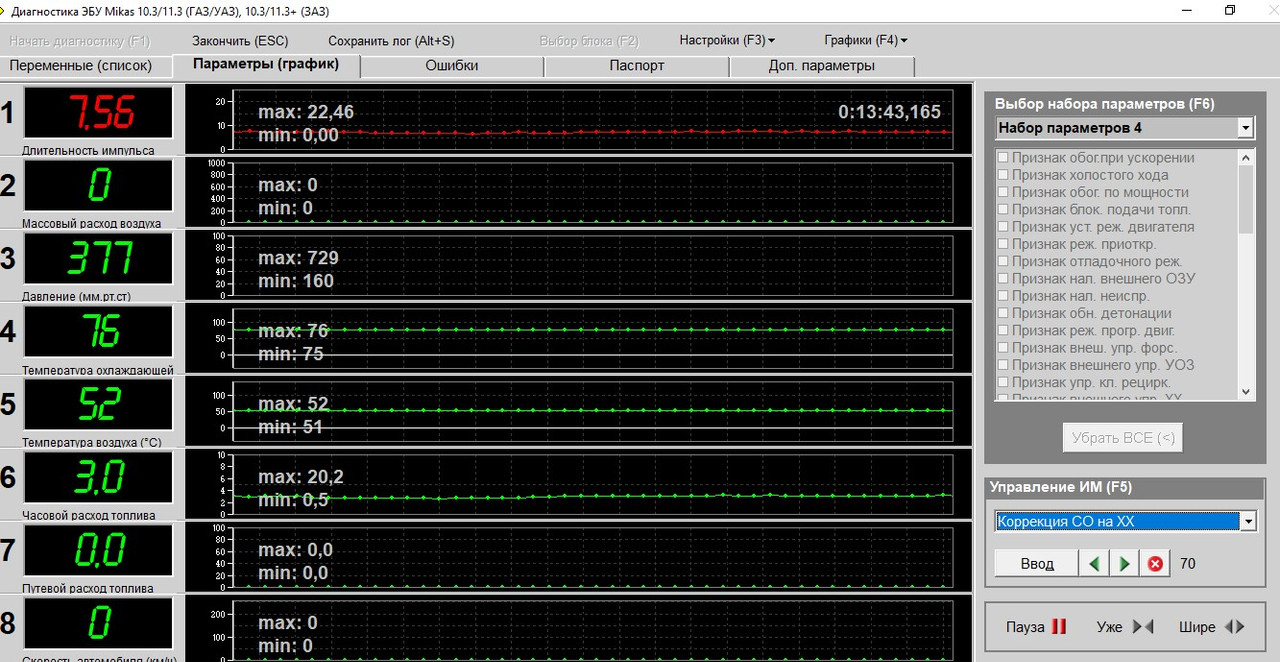
Task: Toggle Признак отладочного реж. checkbox
Action: click(x=1003, y=261)
